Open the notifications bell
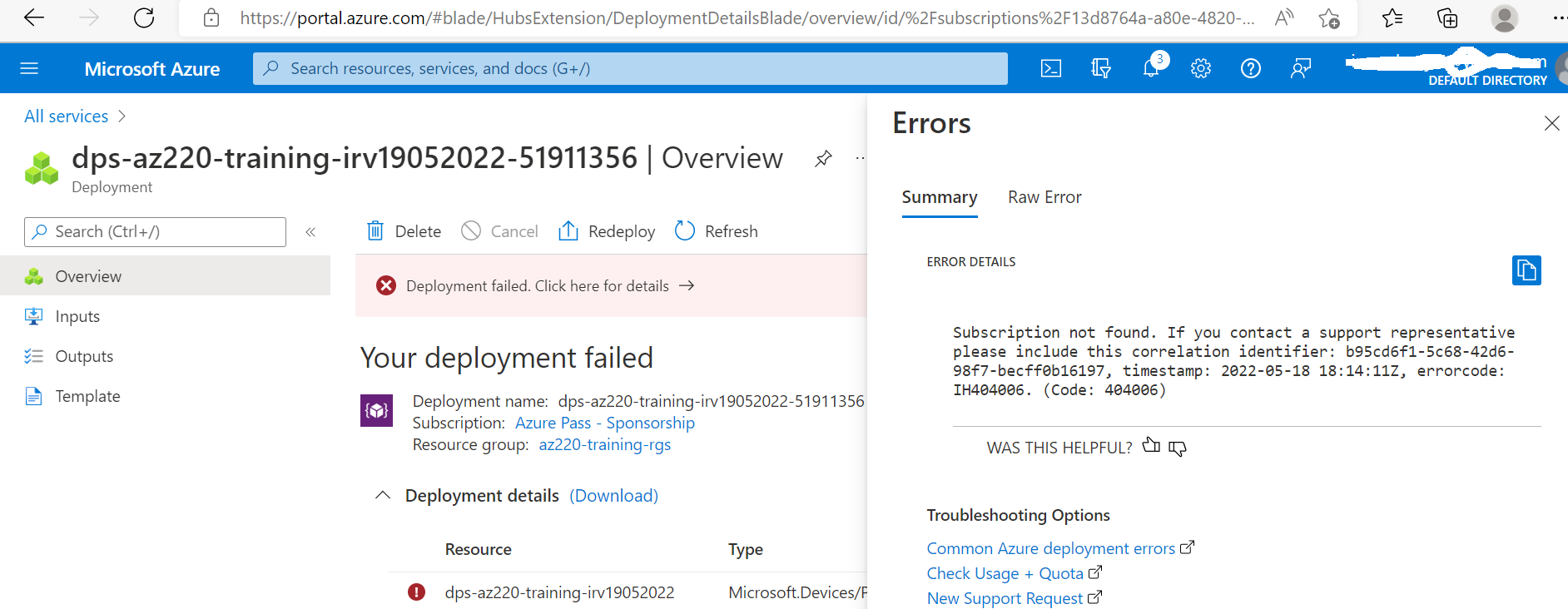1568x609 pixels. (x=1151, y=68)
